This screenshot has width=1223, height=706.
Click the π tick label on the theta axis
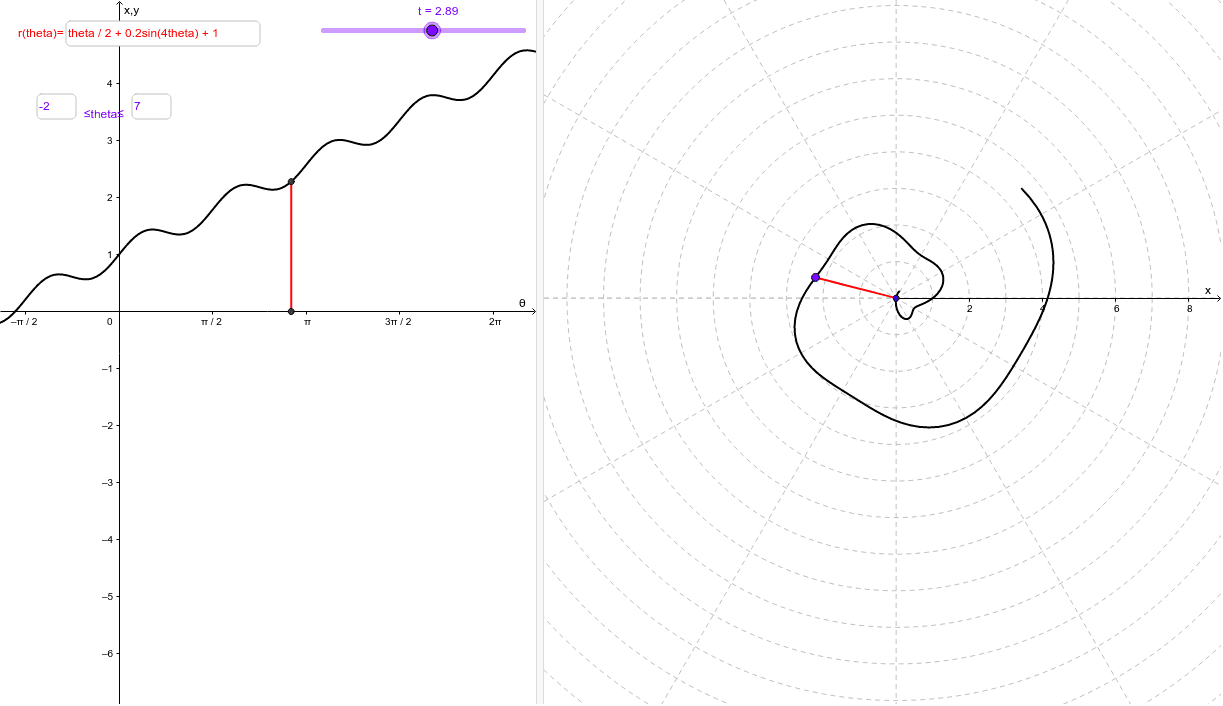[307, 321]
